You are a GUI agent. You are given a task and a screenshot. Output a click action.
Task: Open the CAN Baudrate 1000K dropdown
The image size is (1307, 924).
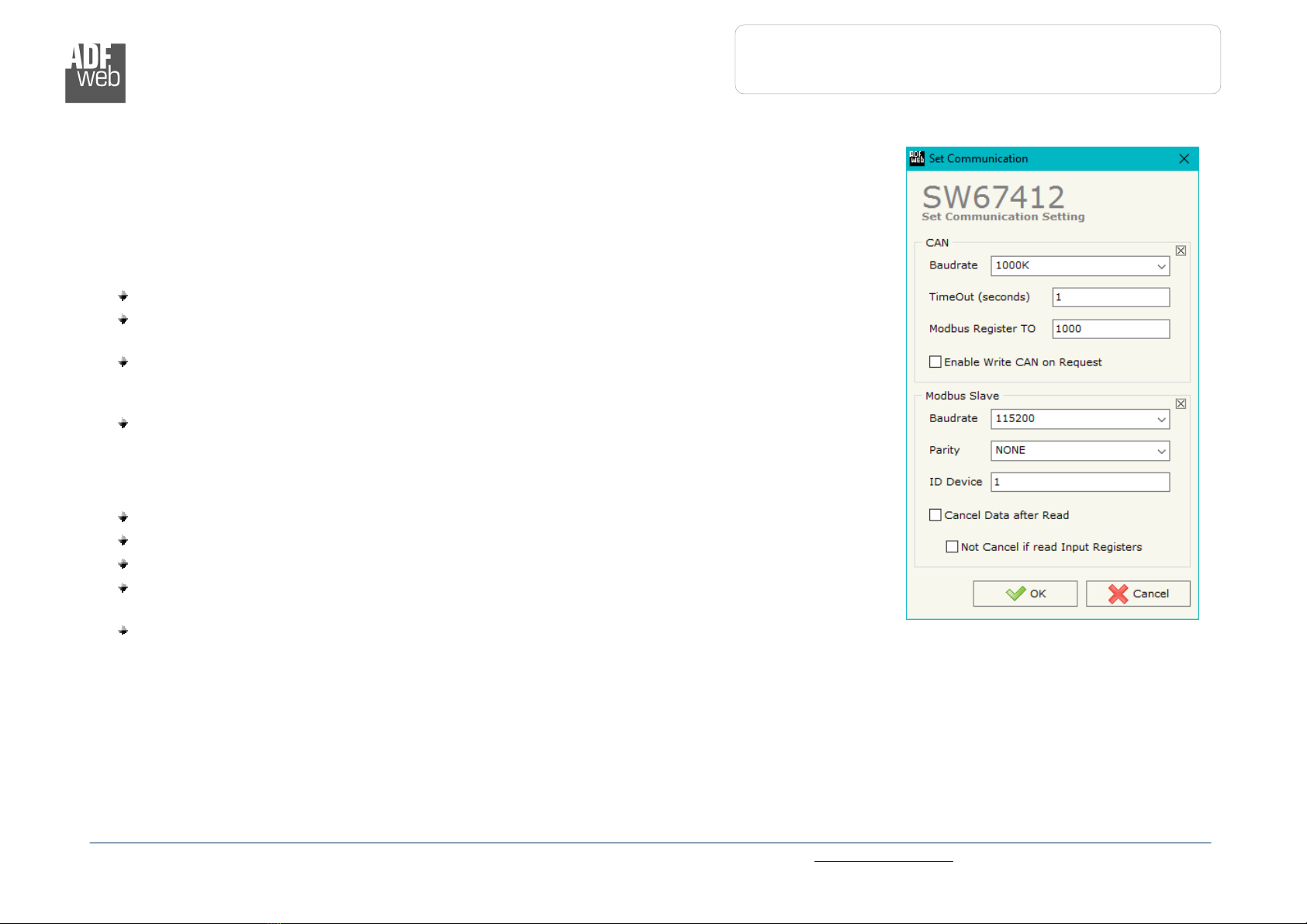click(1080, 265)
